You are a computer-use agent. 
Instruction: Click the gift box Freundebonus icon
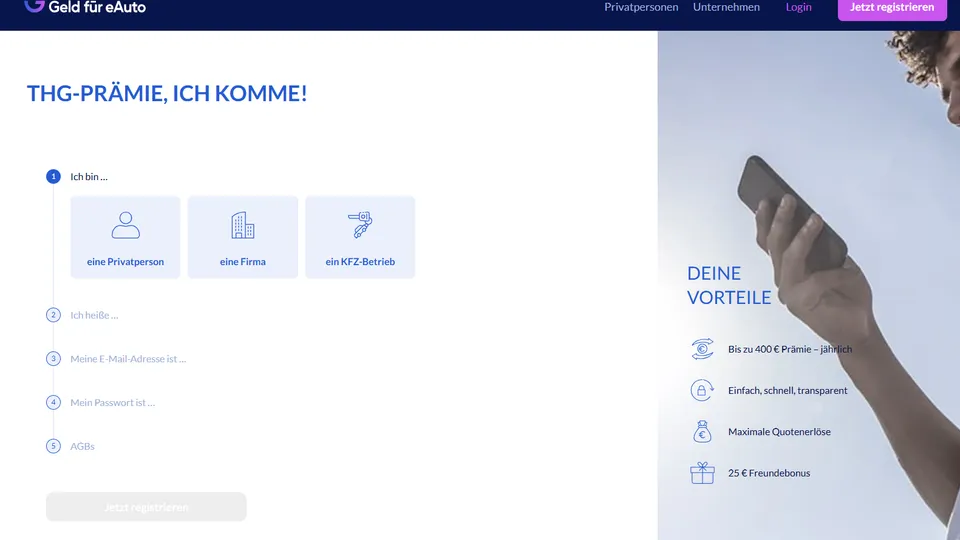click(x=702, y=473)
